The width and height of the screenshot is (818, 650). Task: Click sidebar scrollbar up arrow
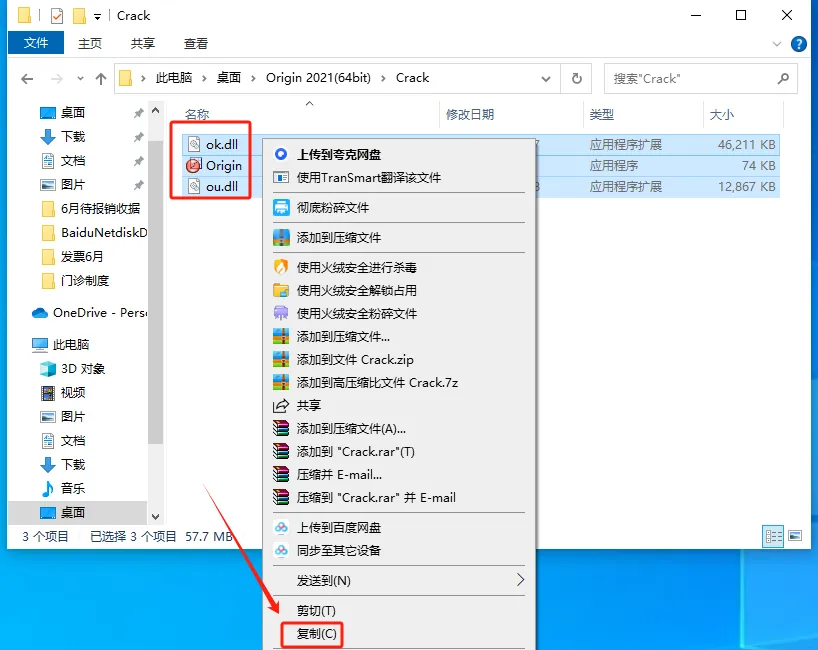(x=155, y=111)
